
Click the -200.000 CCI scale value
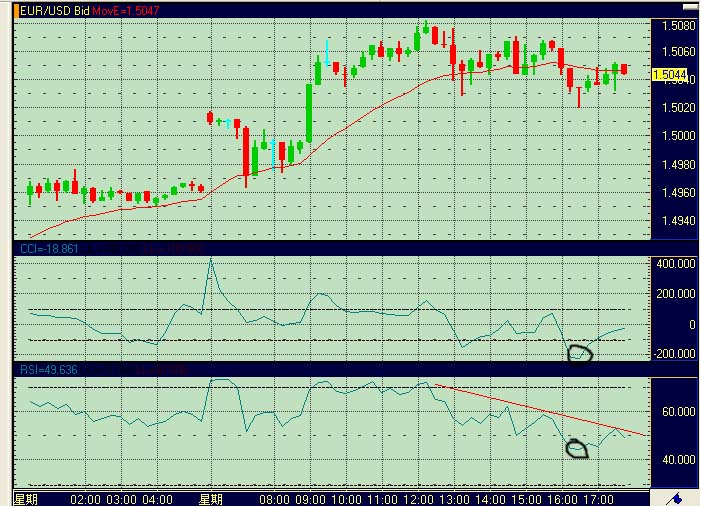coord(675,354)
